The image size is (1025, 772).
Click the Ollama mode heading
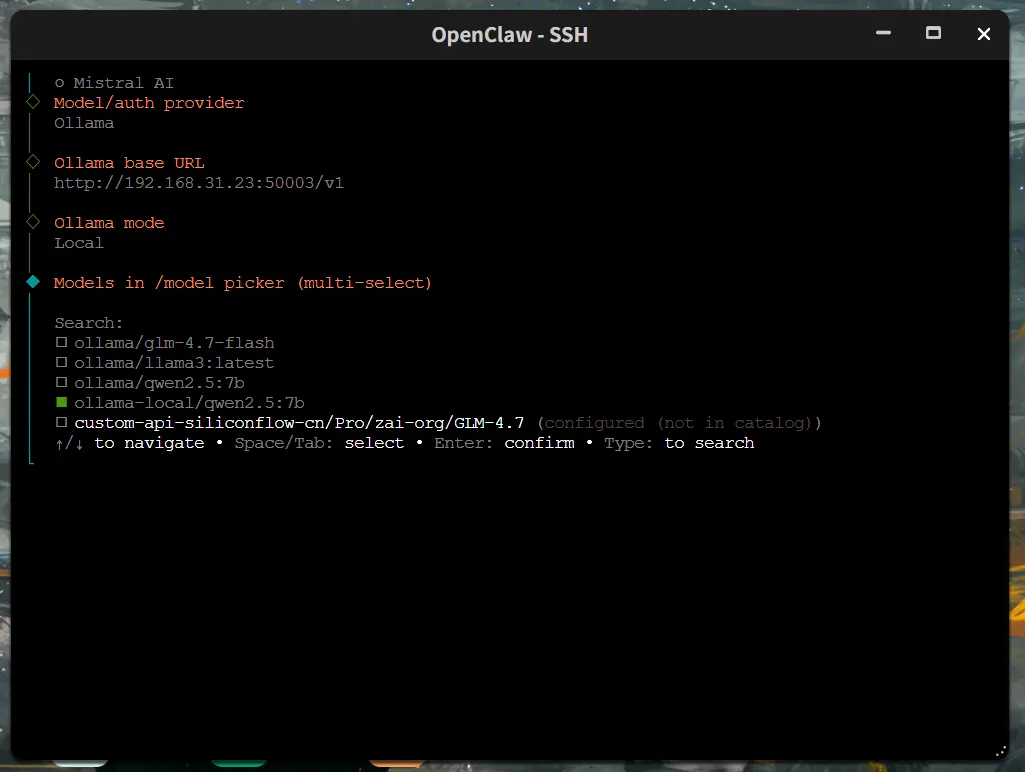[x=109, y=223]
